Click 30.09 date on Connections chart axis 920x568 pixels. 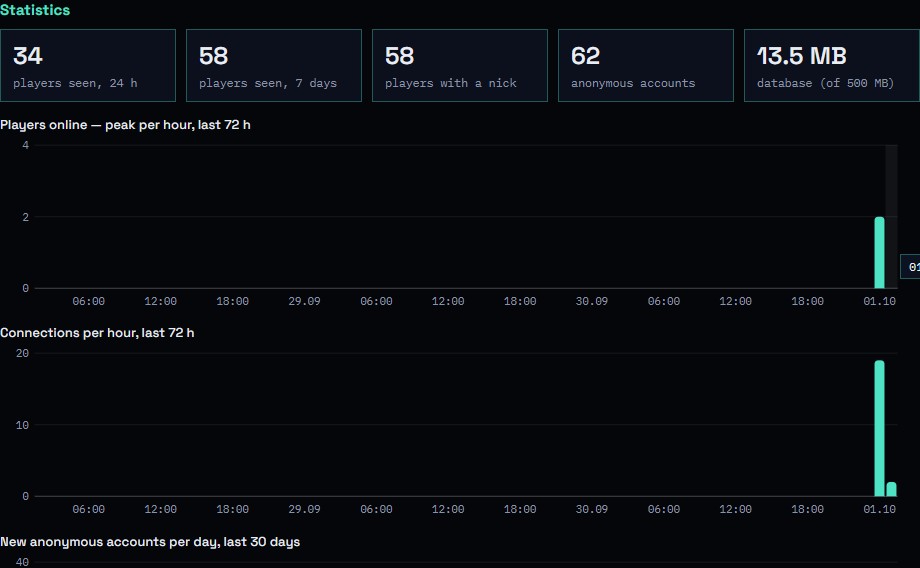tap(591, 509)
